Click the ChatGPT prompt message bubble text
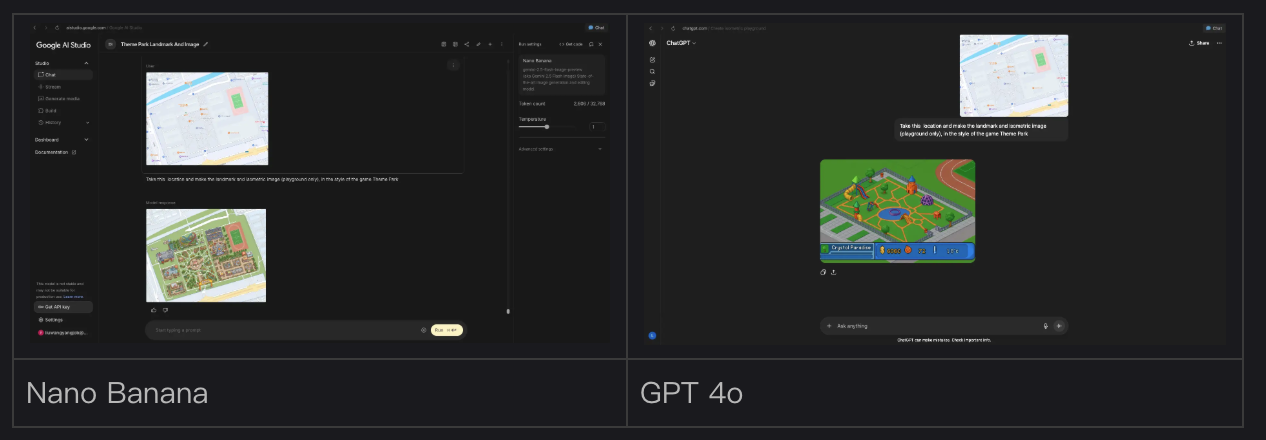 click(972, 130)
